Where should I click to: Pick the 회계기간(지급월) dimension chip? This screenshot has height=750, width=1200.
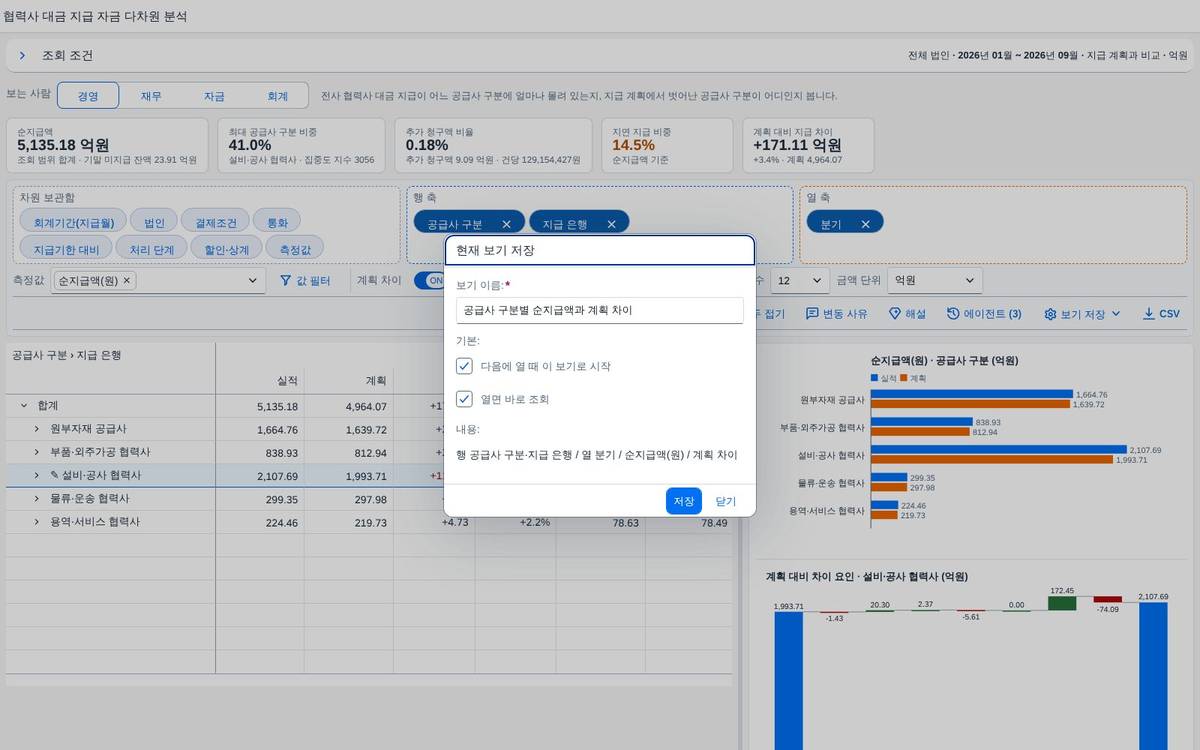[x=74, y=223]
